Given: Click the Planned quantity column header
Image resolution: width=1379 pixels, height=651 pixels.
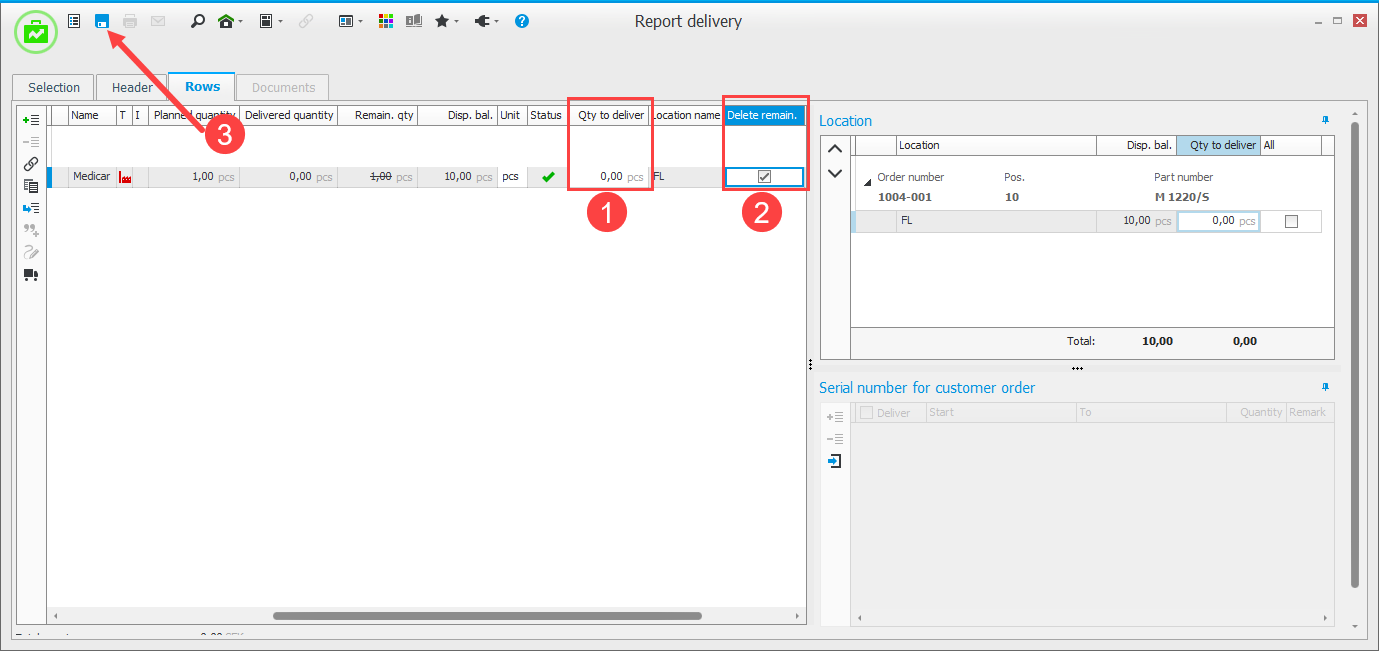Looking at the screenshot, I should pyautogui.click(x=194, y=115).
